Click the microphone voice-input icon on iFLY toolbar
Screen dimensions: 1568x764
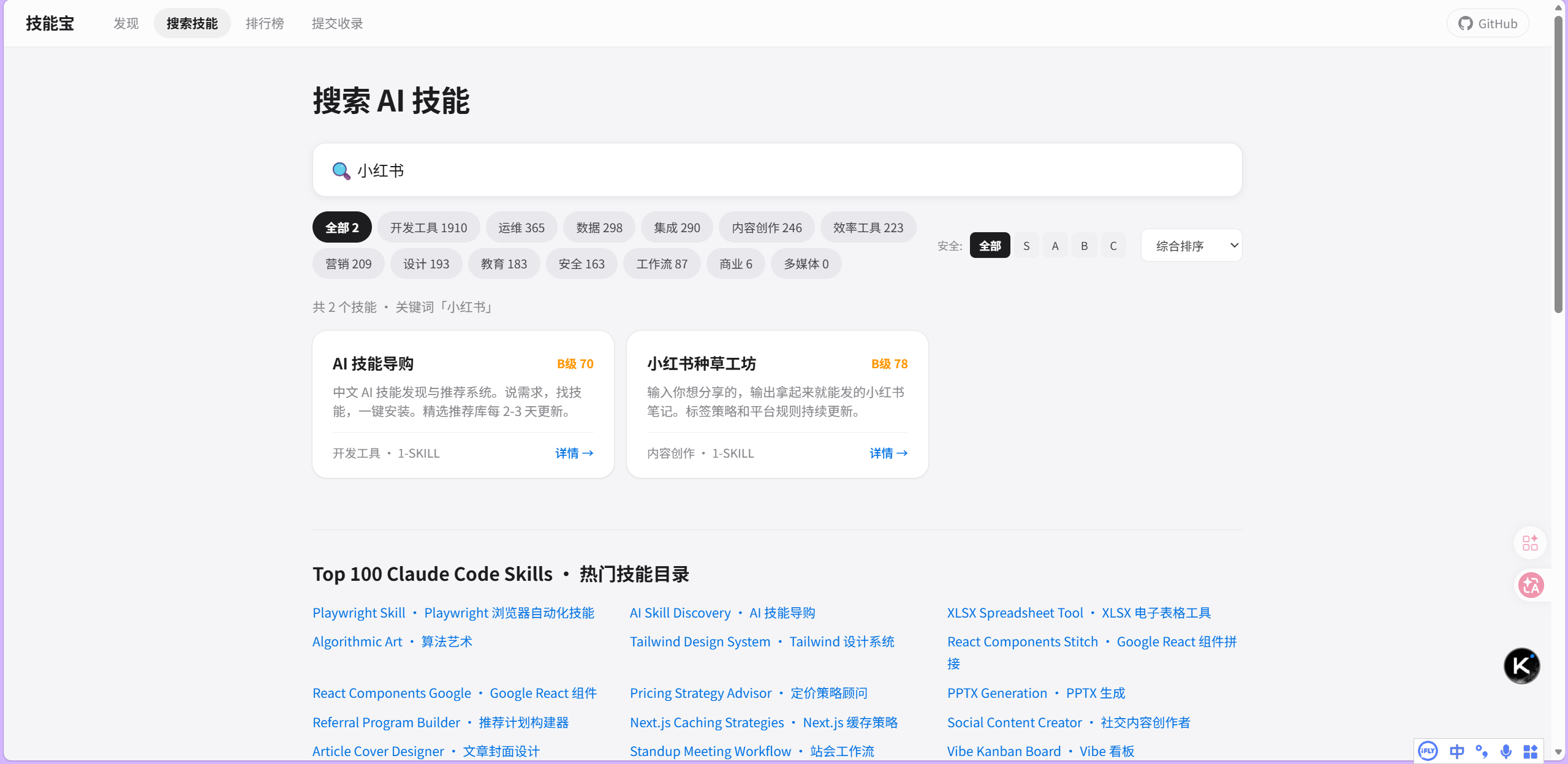pyautogui.click(x=1506, y=751)
